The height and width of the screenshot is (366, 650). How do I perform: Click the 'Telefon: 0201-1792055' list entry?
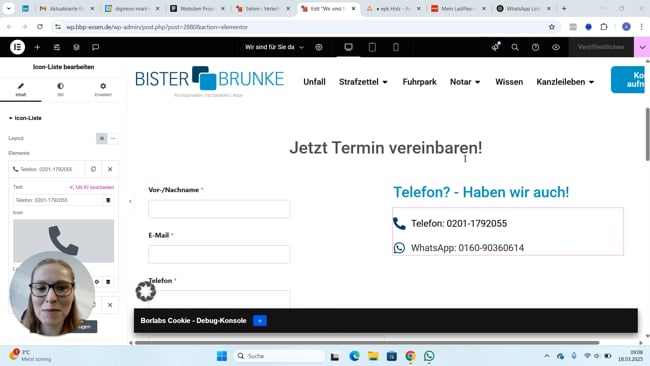click(x=459, y=223)
